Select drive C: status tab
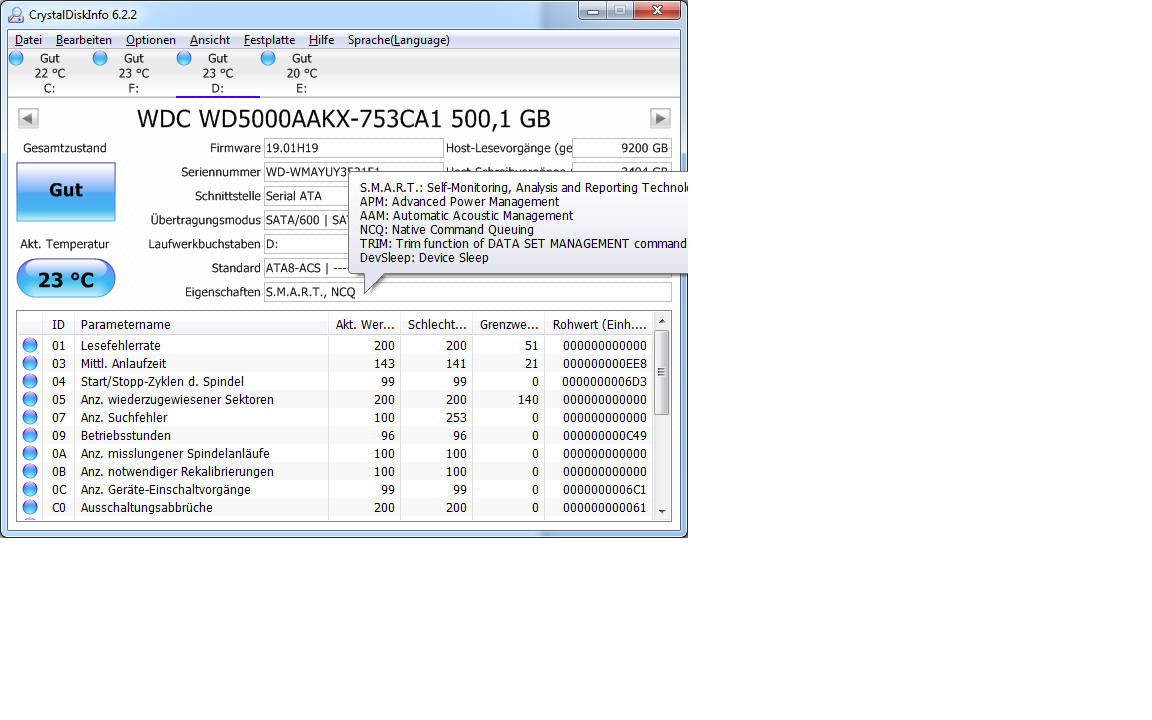The height and width of the screenshot is (720, 1152). coord(49,73)
